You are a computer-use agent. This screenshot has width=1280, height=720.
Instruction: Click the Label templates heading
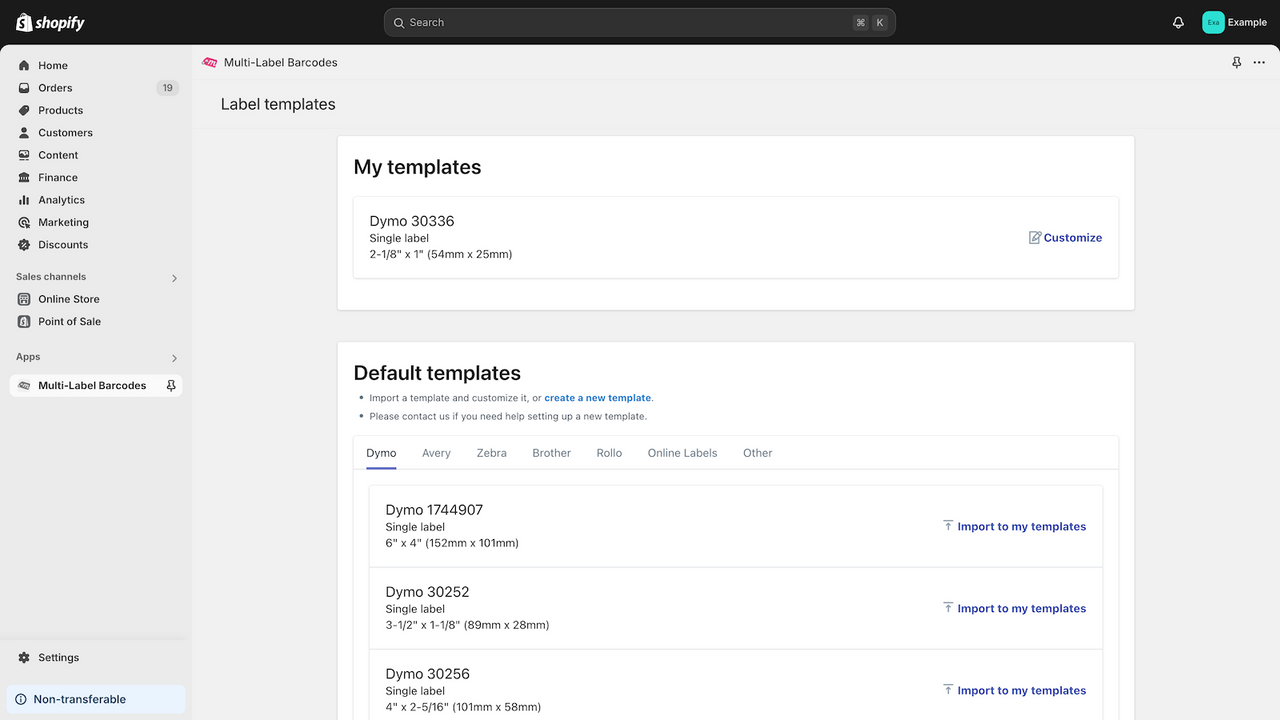(x=278, y=104)
